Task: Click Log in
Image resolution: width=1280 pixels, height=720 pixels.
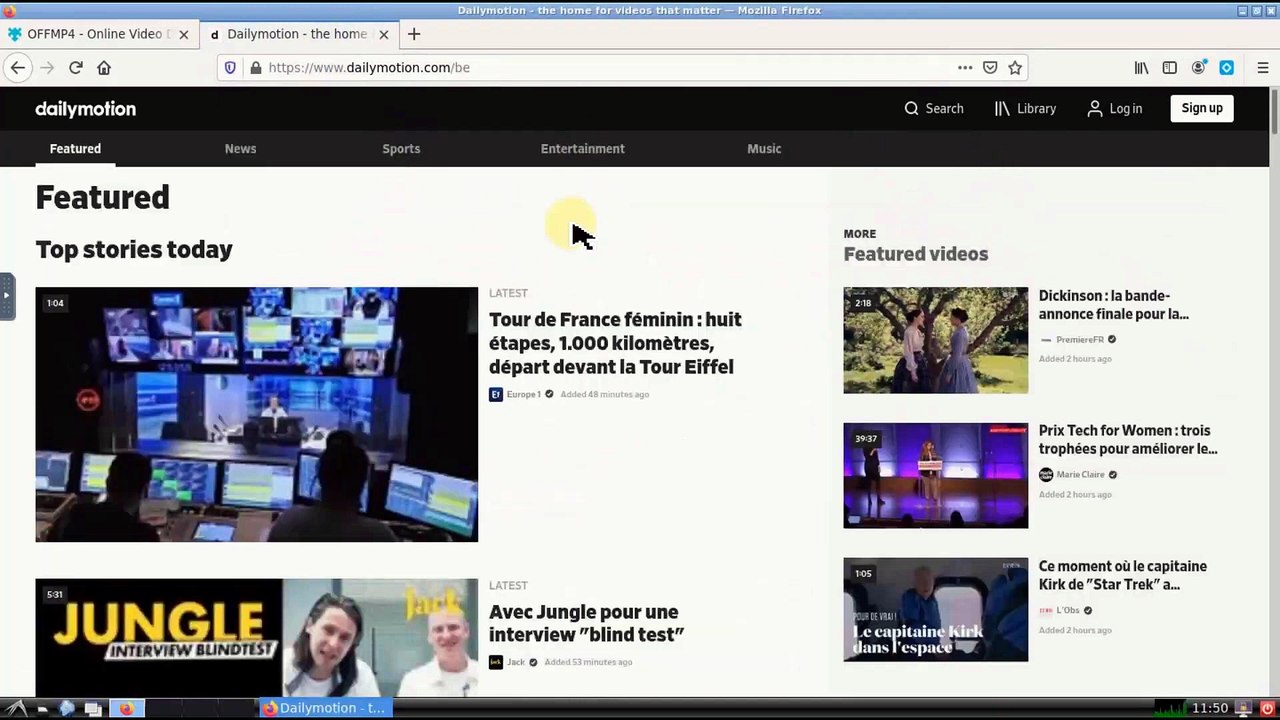Action: 1114,108
